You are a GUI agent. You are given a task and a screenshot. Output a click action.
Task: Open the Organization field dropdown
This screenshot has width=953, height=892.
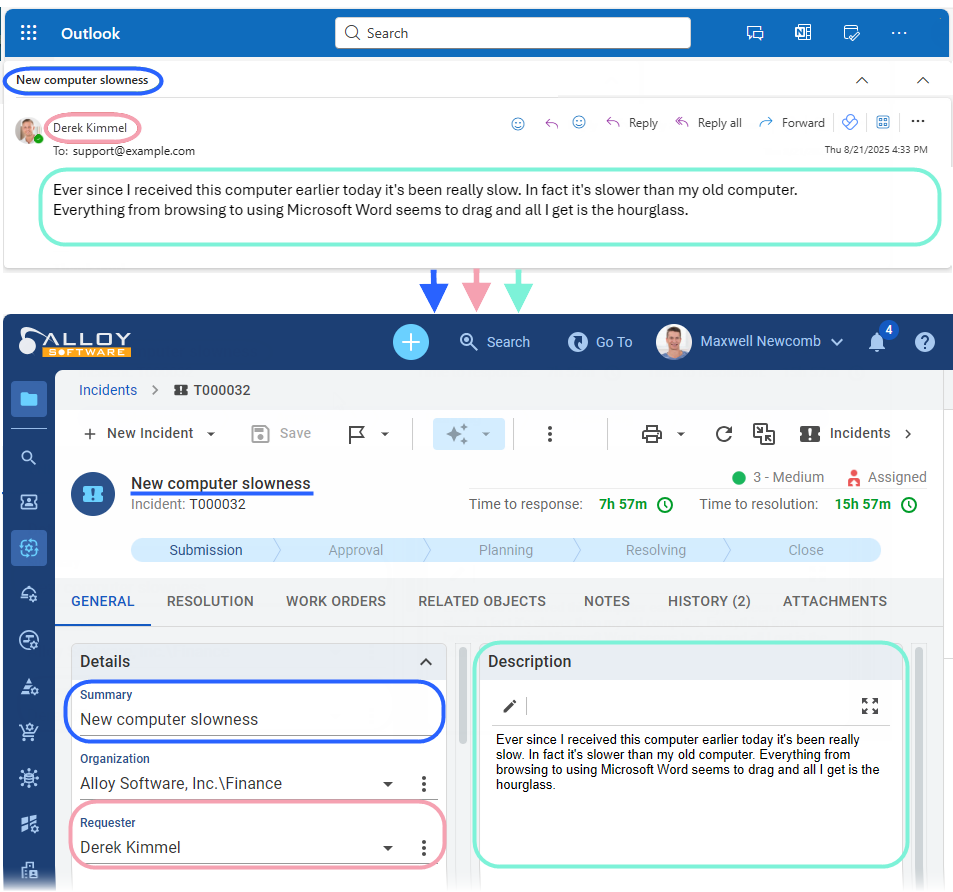(x=387, y=784)
